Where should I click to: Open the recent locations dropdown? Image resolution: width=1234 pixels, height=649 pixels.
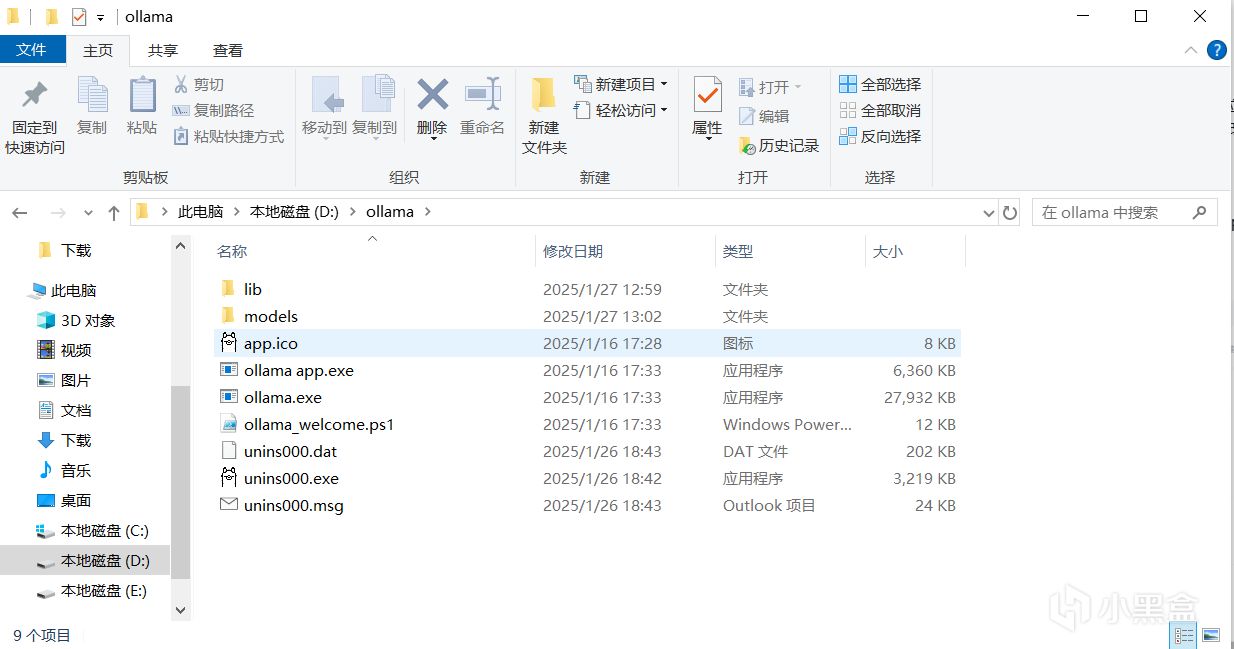tap(88, 213)
